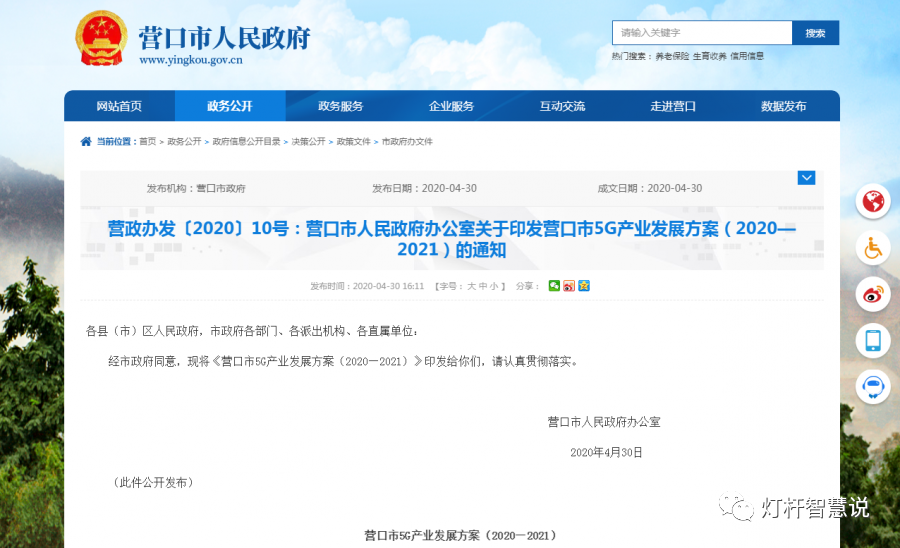Focus the keyword search input field
This screenshot has width=900, height=548.
point(702,33)
